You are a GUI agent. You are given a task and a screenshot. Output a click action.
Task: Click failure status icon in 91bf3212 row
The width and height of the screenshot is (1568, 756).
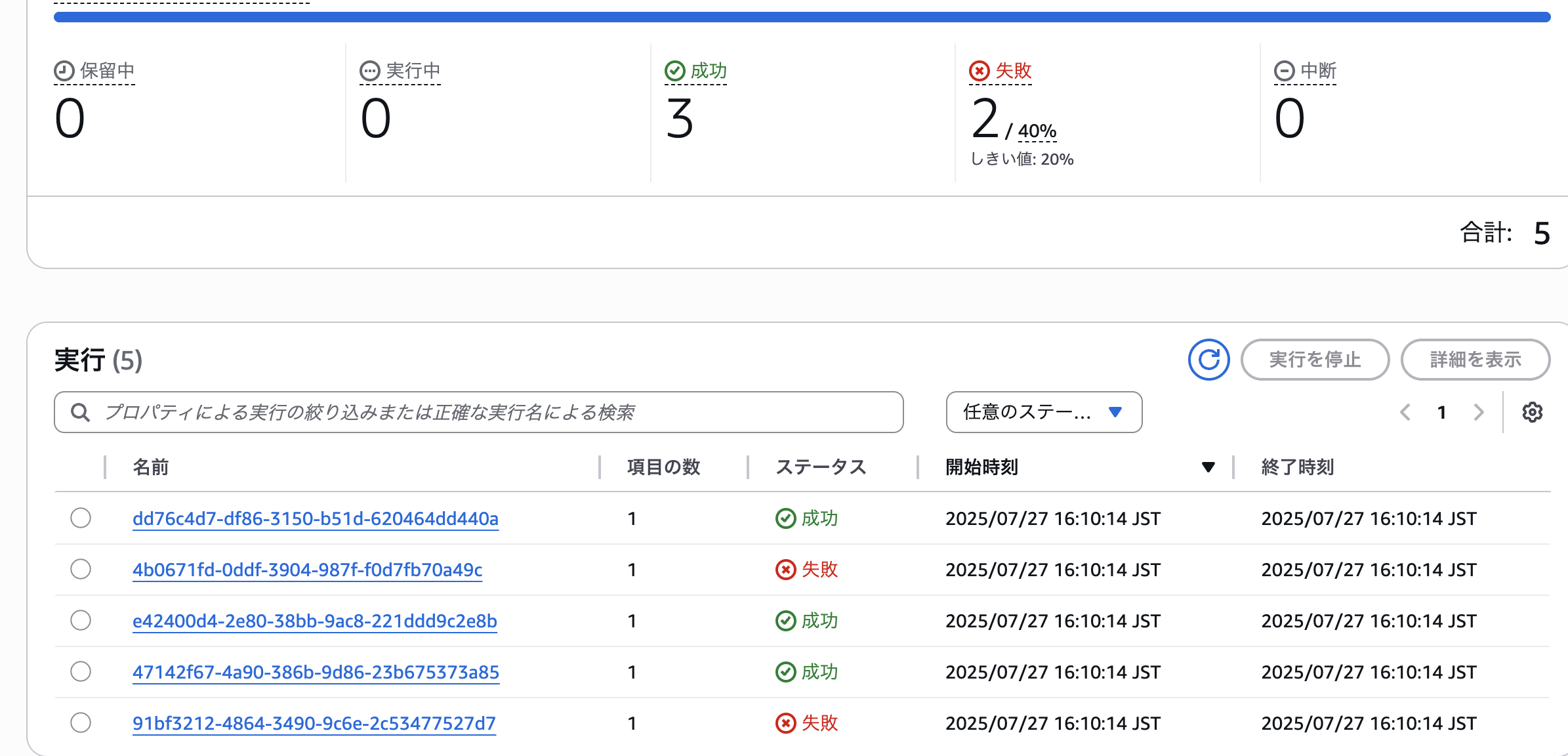[785, 723]
